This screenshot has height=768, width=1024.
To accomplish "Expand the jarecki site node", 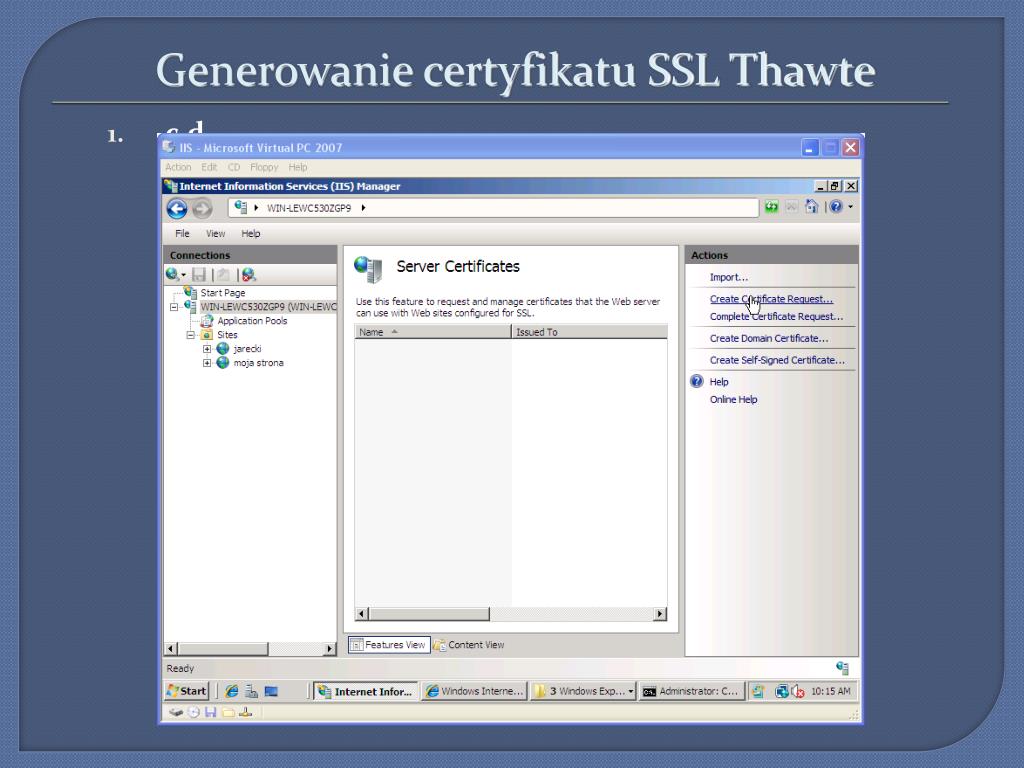I will (x=207, y=349).
